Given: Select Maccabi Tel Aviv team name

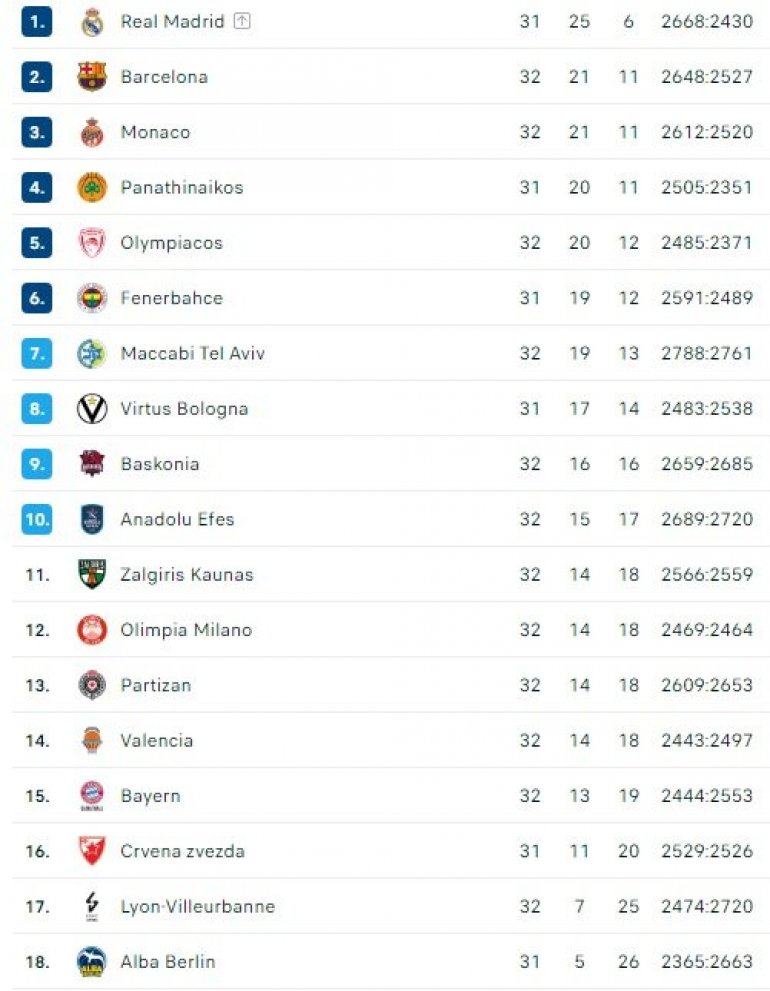Looking at the screenshot, I should point(192,353).
